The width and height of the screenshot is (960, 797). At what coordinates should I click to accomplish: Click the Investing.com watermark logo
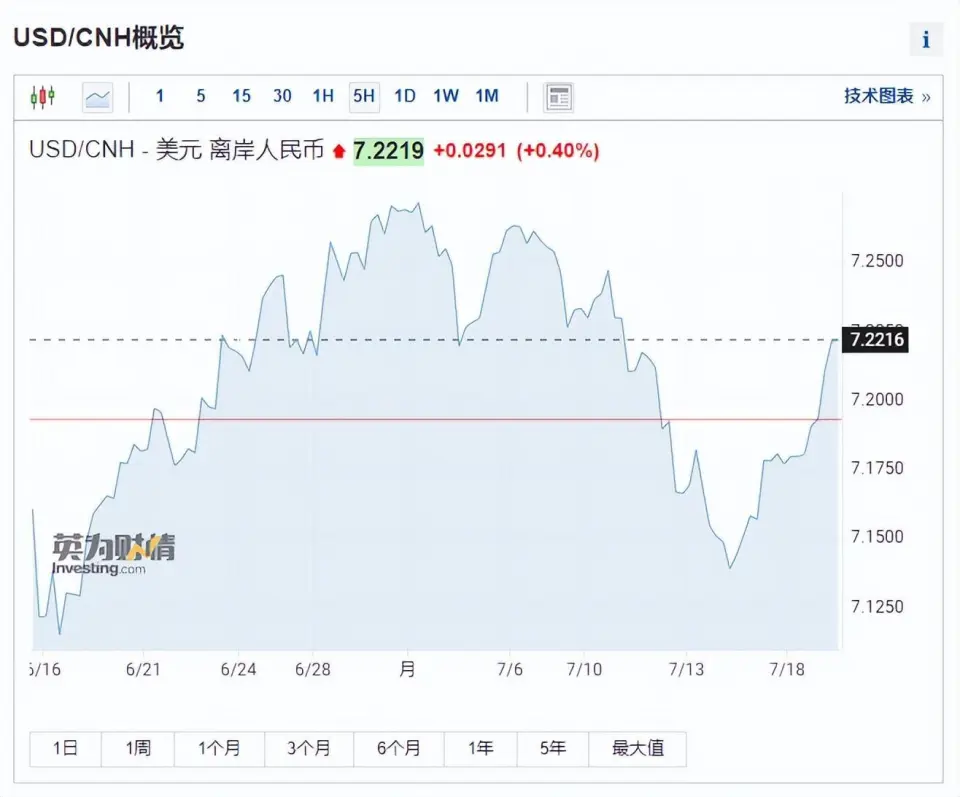pos(114,554)
